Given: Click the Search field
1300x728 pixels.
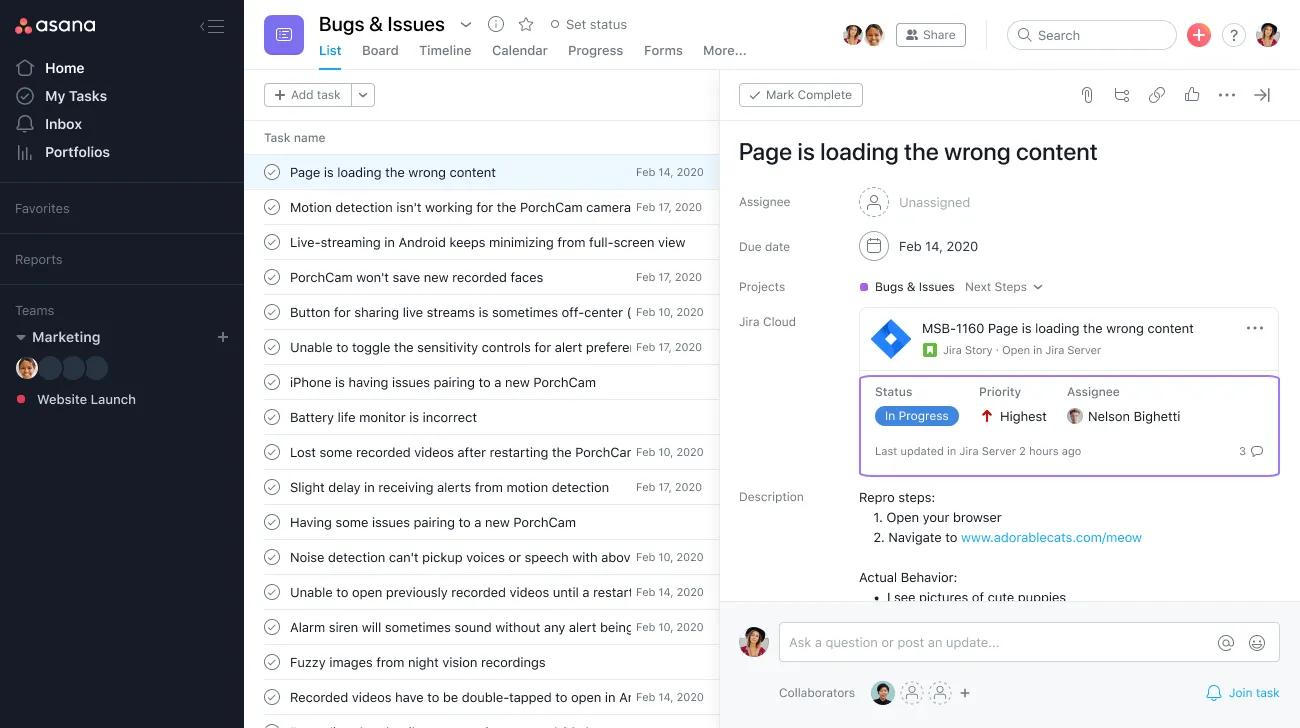Looking at the screenshot, I should click(1090, 34).
